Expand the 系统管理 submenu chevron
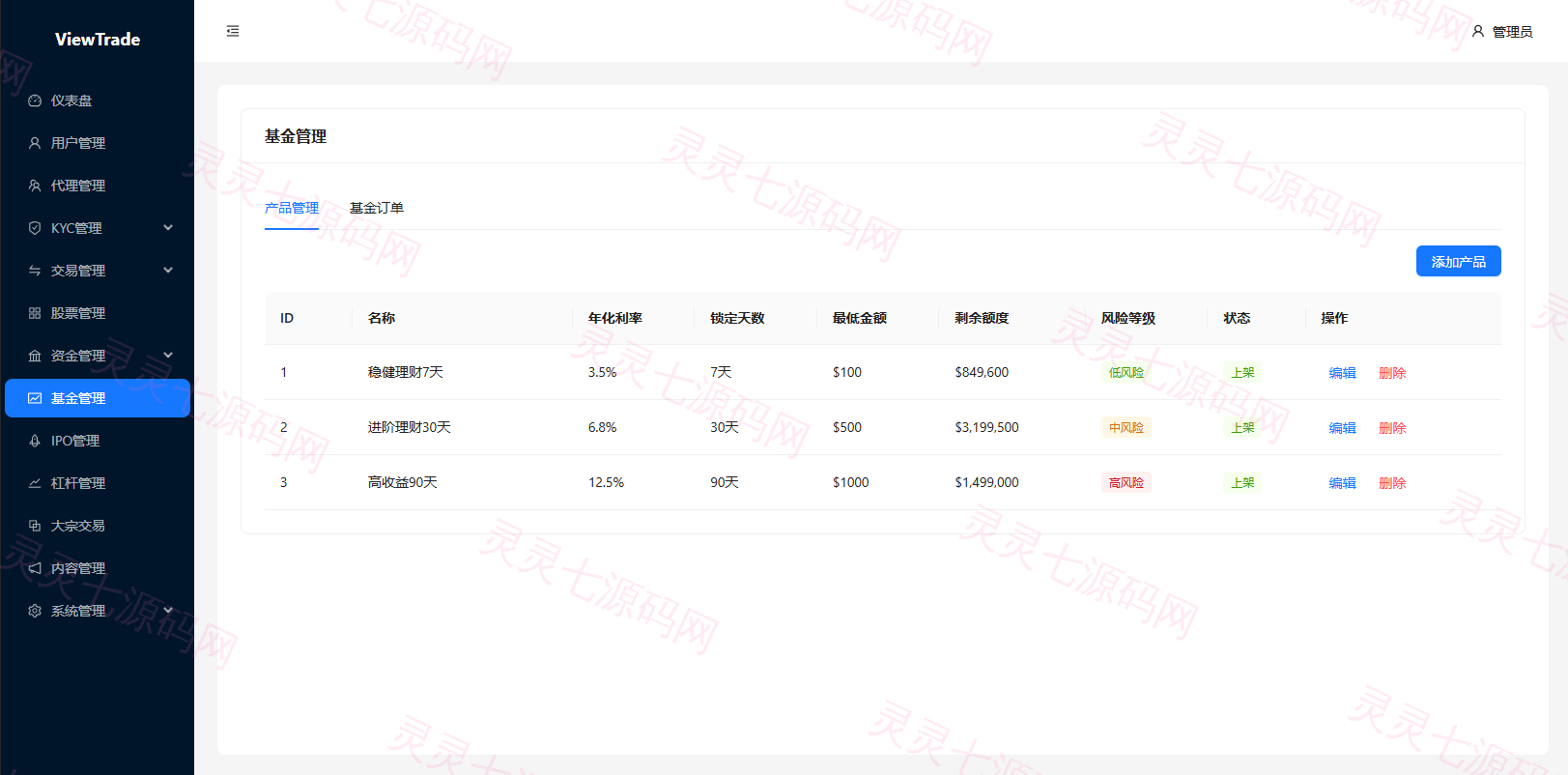 [x=168, y=611]
